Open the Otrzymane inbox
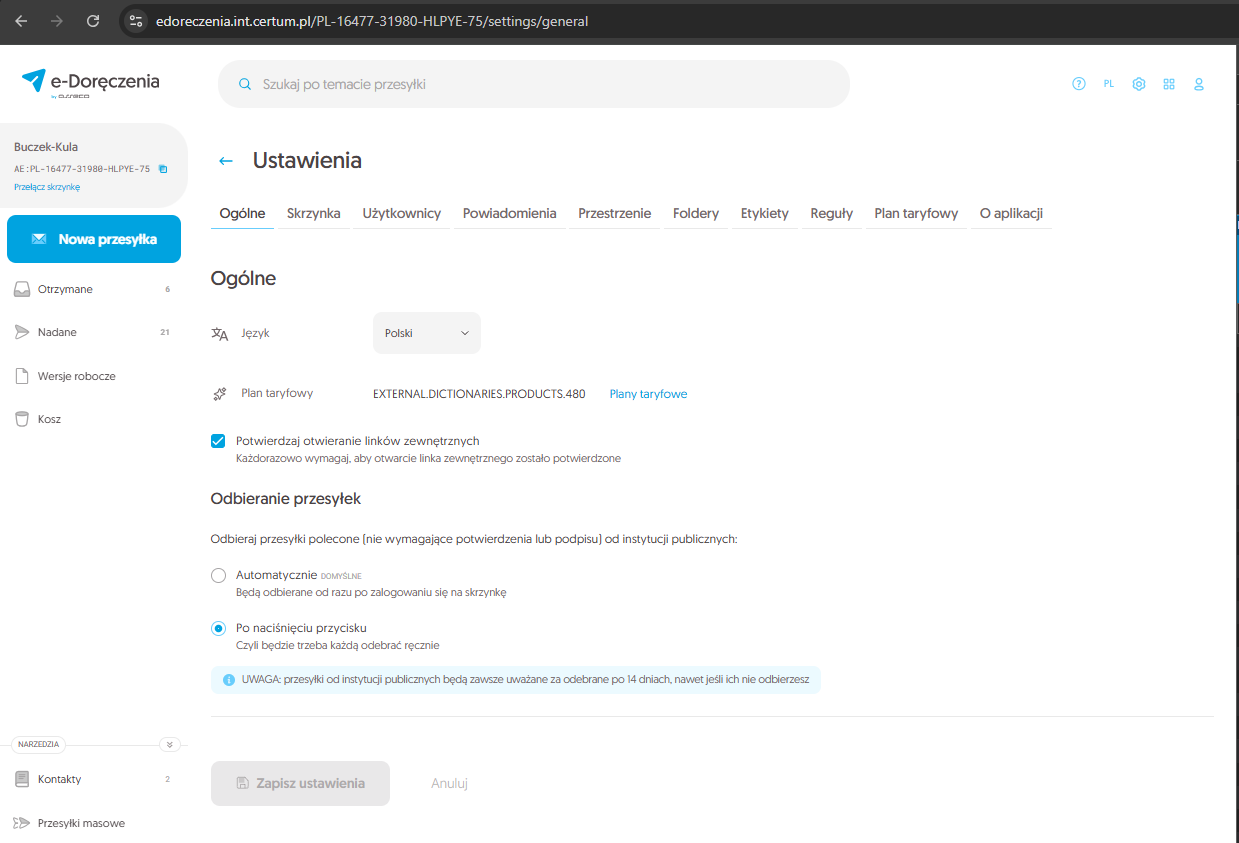 point(65,289)
